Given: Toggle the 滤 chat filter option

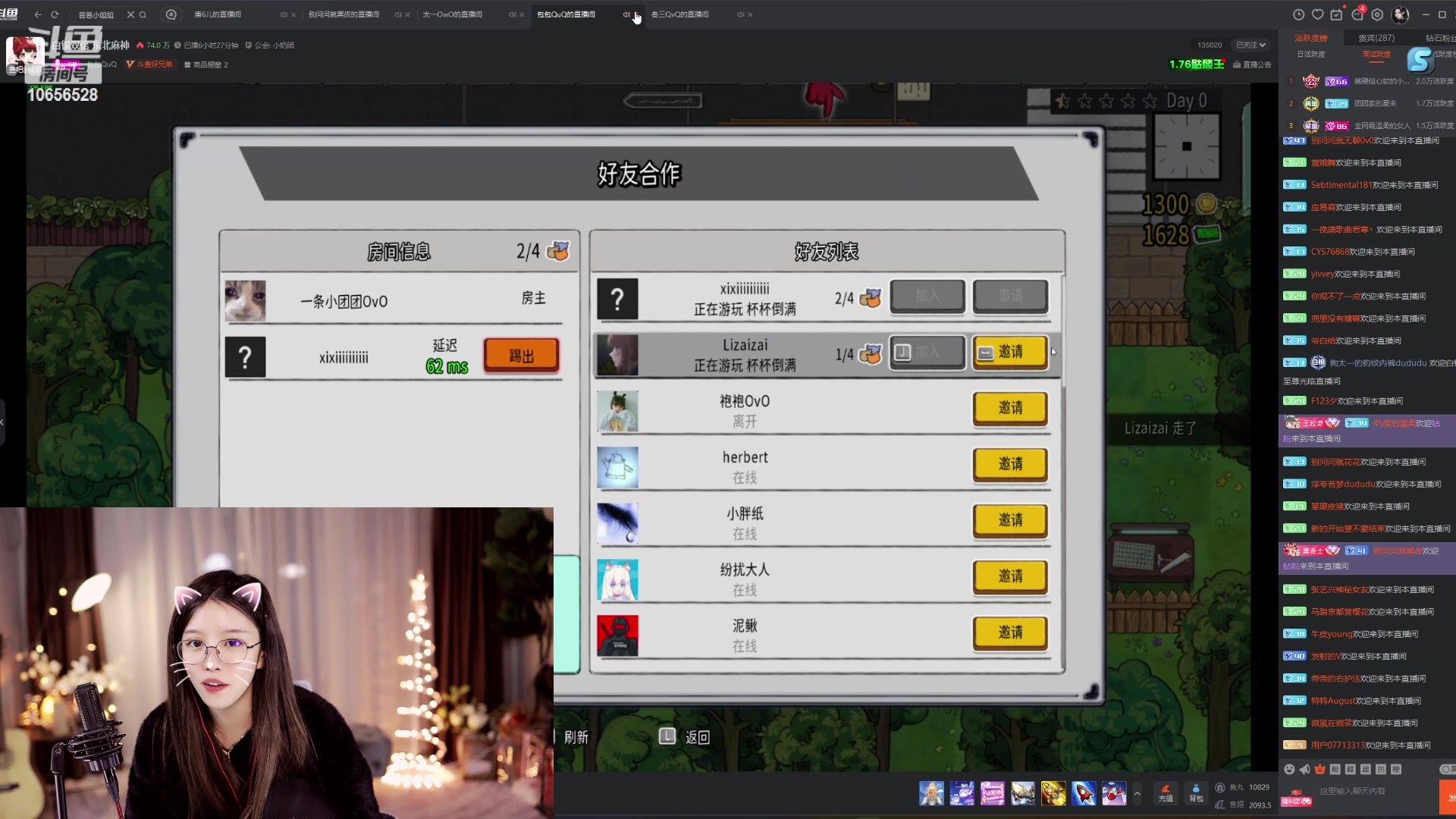Looking at the screenshot, I should click(x=1365, y=769).
